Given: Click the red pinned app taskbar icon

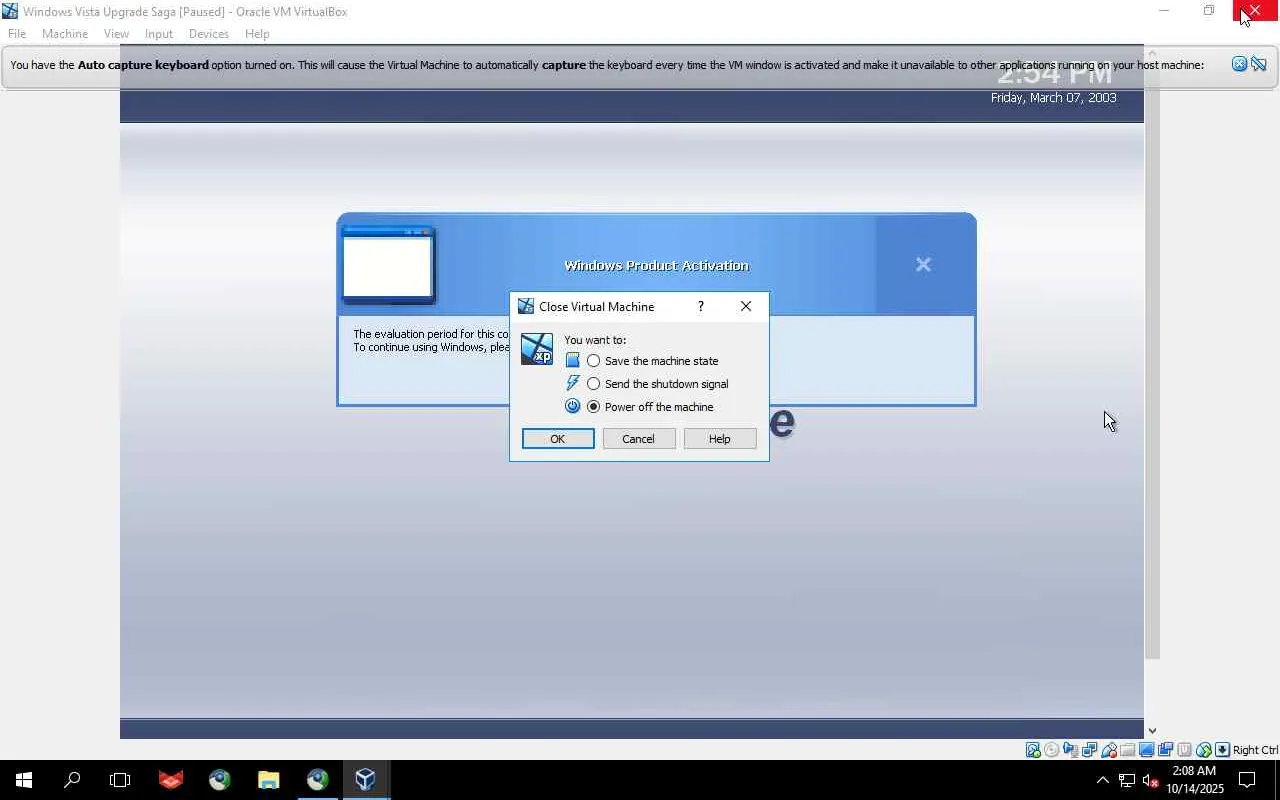Looking at the screenshot, I should (171, 780).
